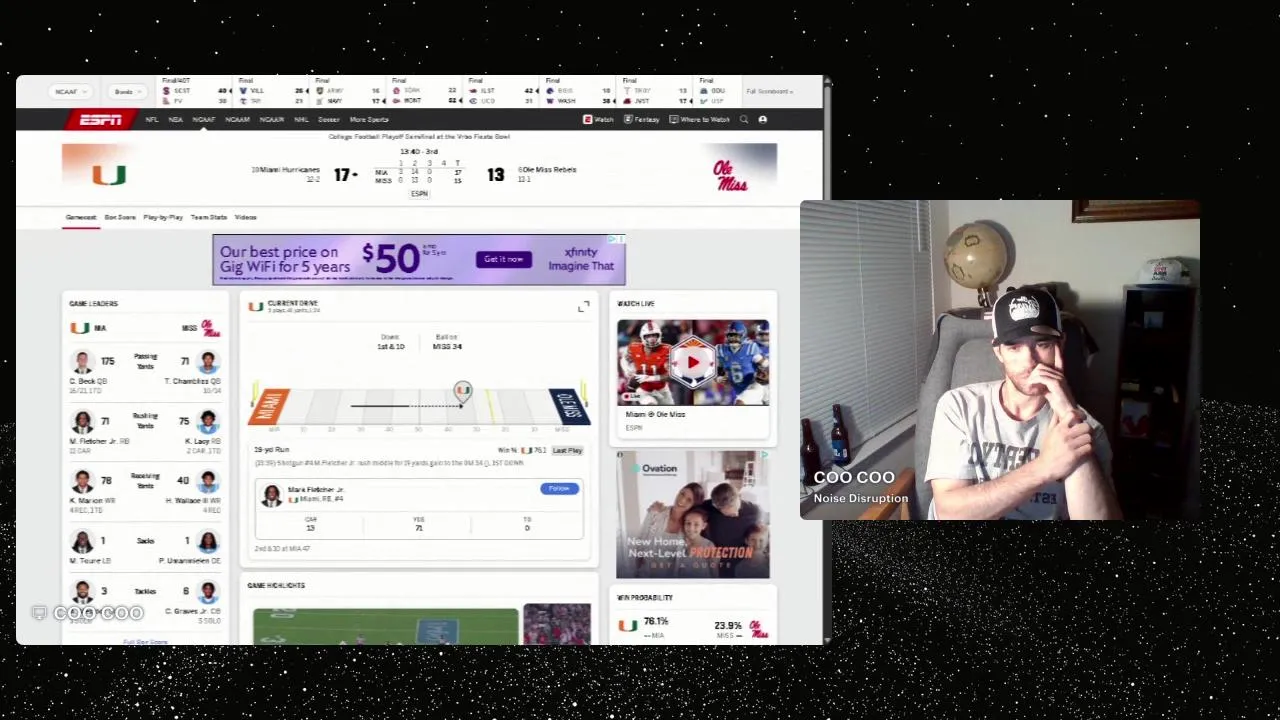The image size is (1280, 720).
Task: Open the NCAAF league dropdown in scoreboard
Action: [71, 92]
